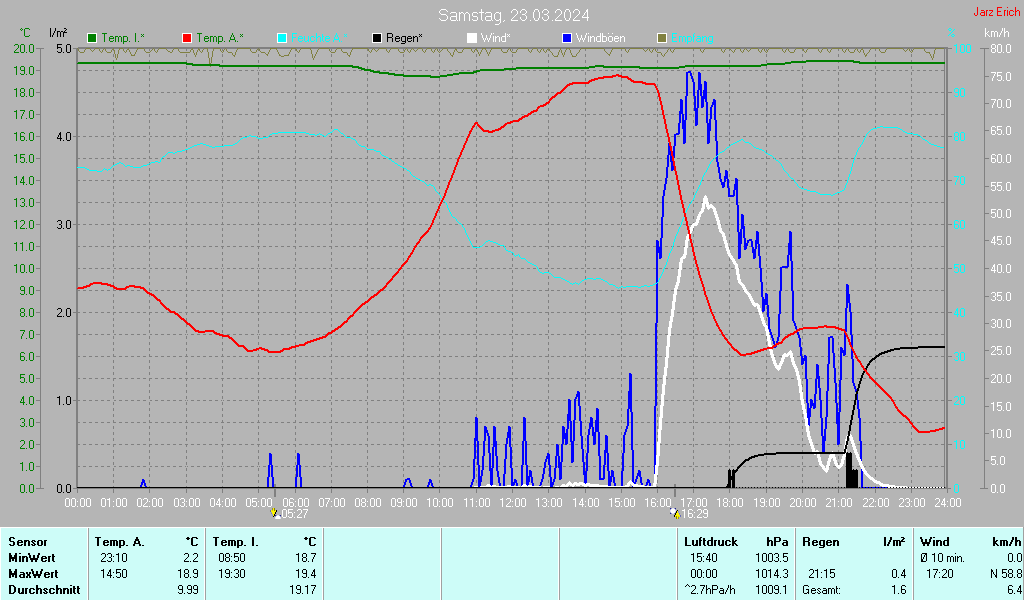1024x600 pixels.
Task: Click the 18:00 time axis label
Action: (x=730, y=503)
